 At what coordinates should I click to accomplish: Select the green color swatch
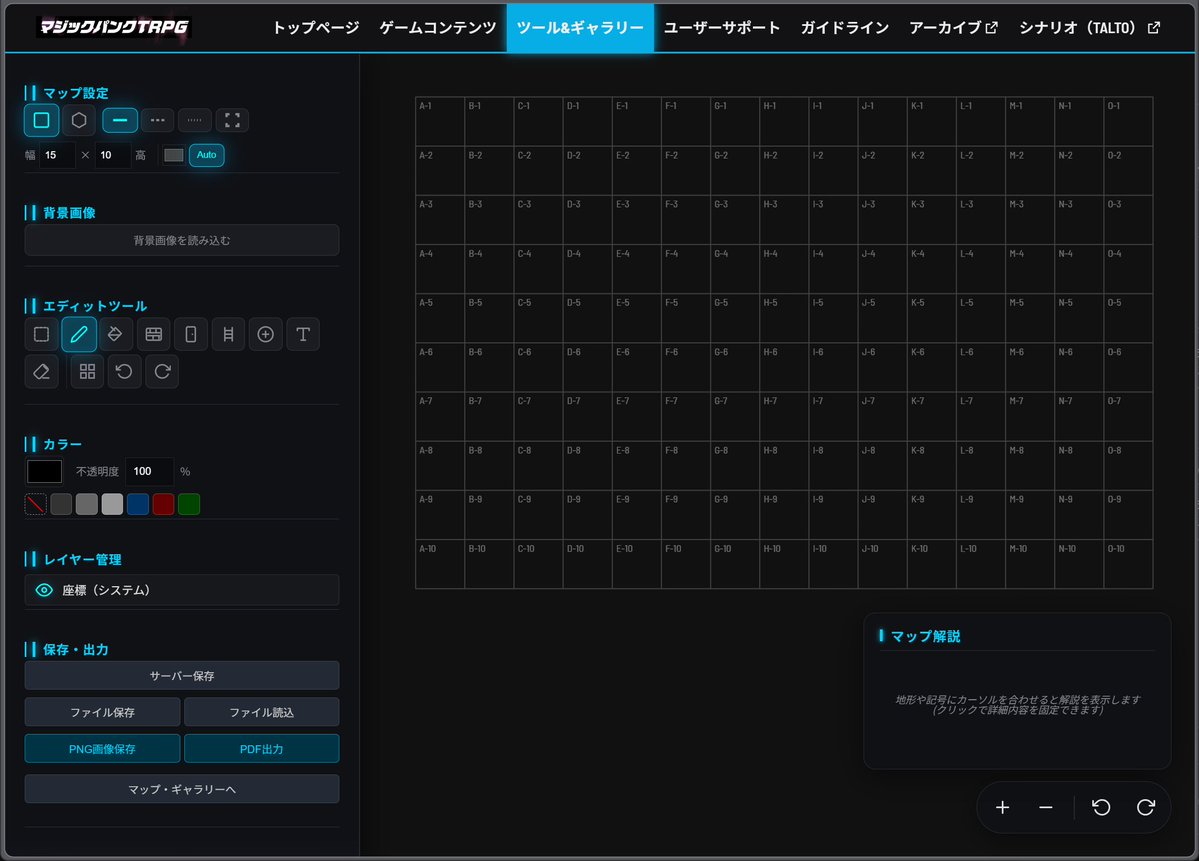pos(189,504)
